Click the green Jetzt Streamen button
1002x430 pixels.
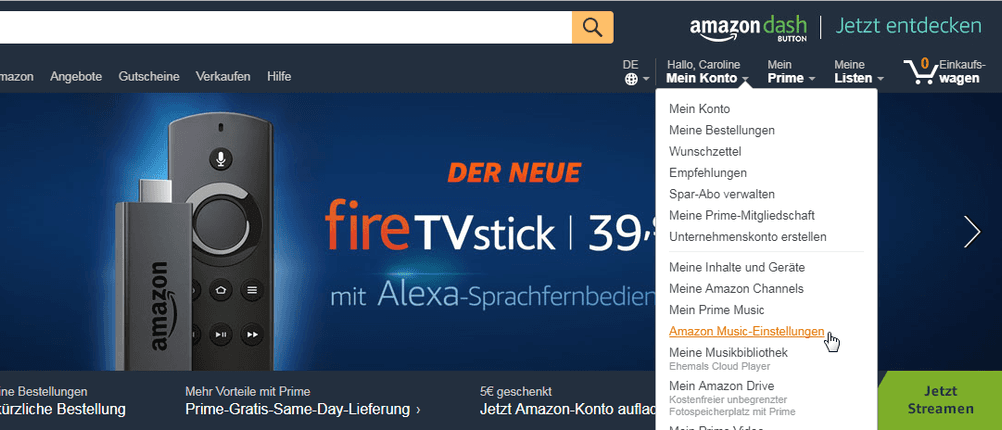click(940, 400)
